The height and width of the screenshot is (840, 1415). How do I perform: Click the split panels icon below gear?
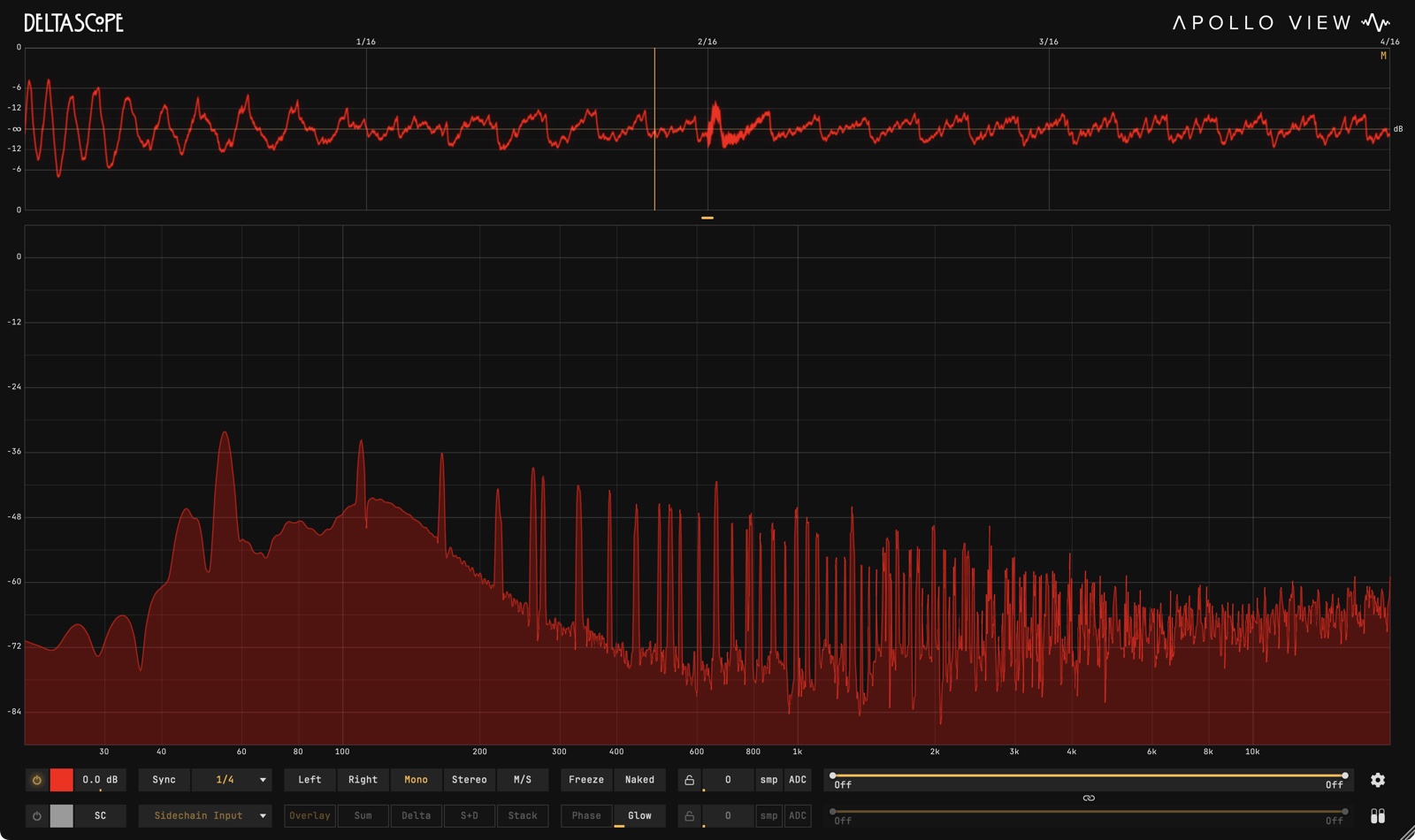pos(1378,816)
